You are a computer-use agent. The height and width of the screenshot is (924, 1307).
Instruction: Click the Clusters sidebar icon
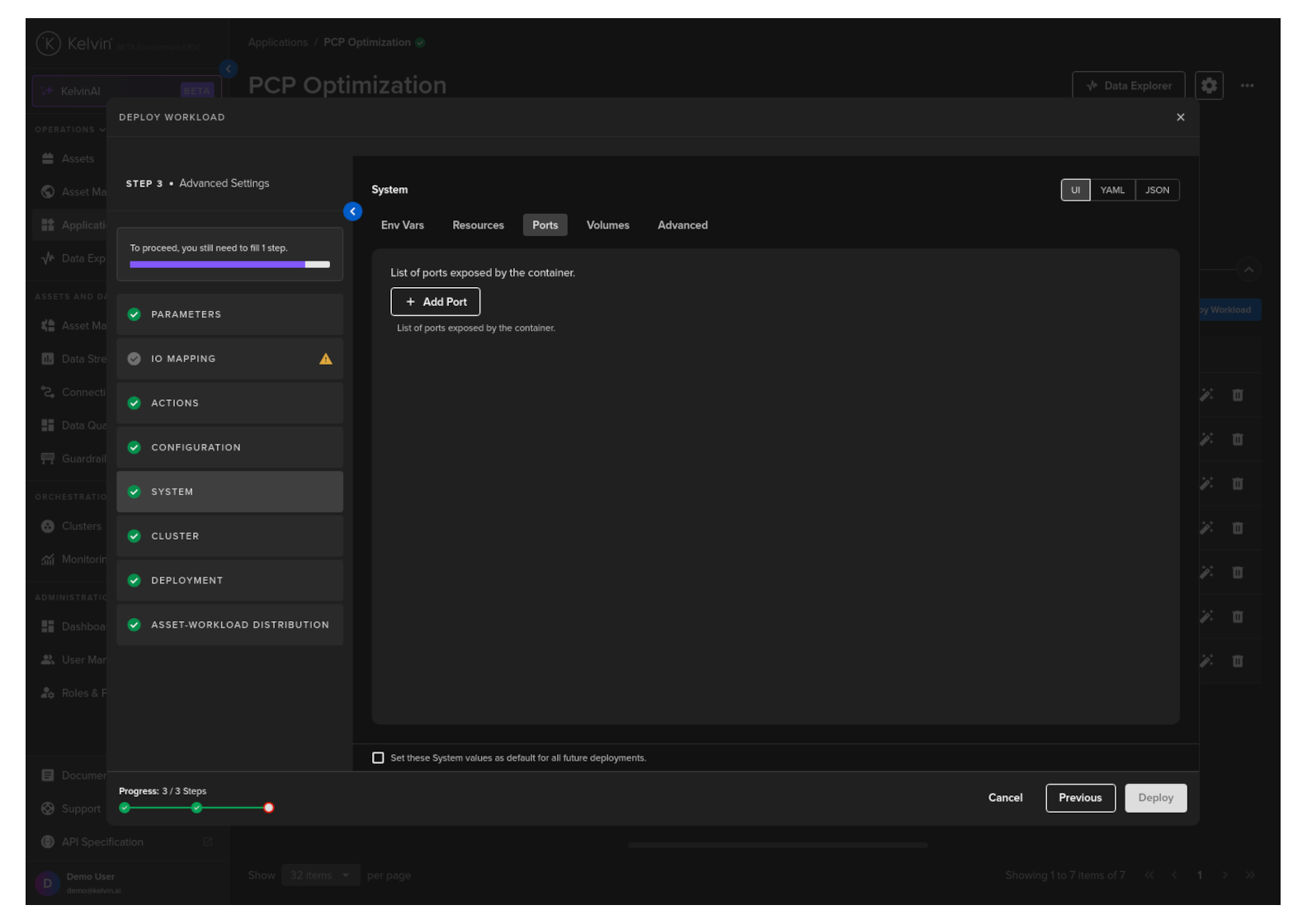(48, 526)
